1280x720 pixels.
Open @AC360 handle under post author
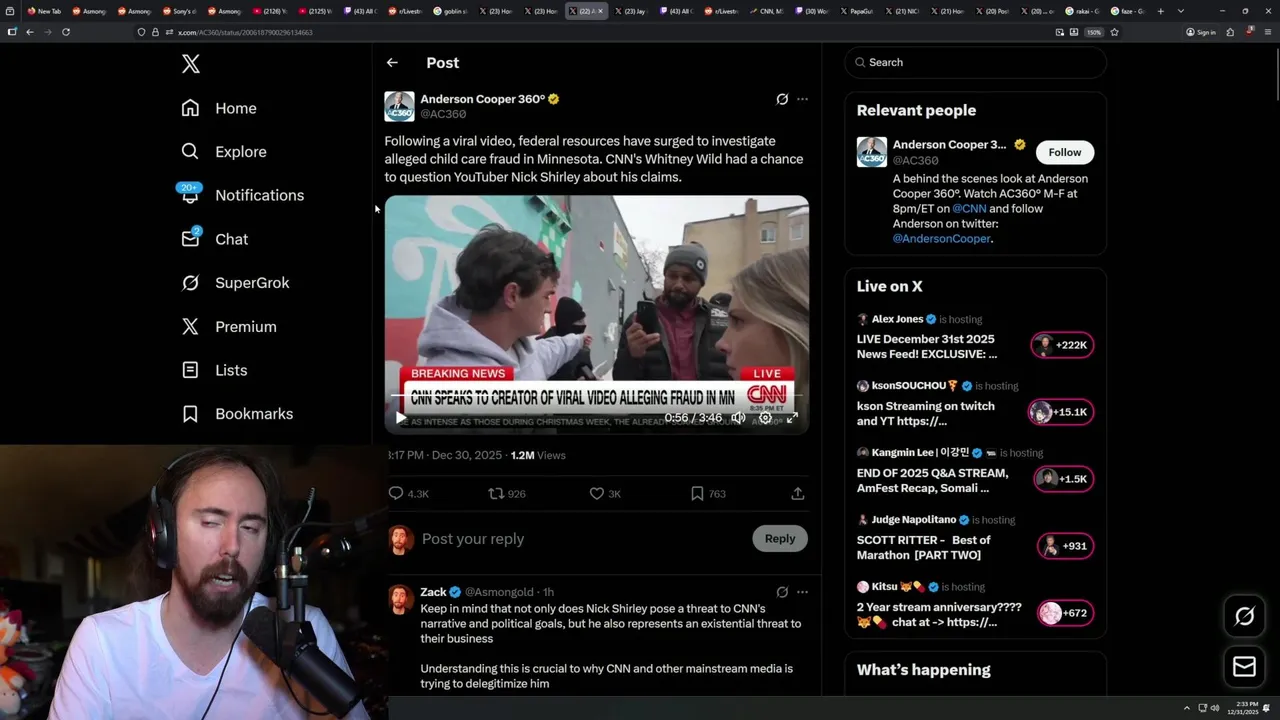coord(443,114)
